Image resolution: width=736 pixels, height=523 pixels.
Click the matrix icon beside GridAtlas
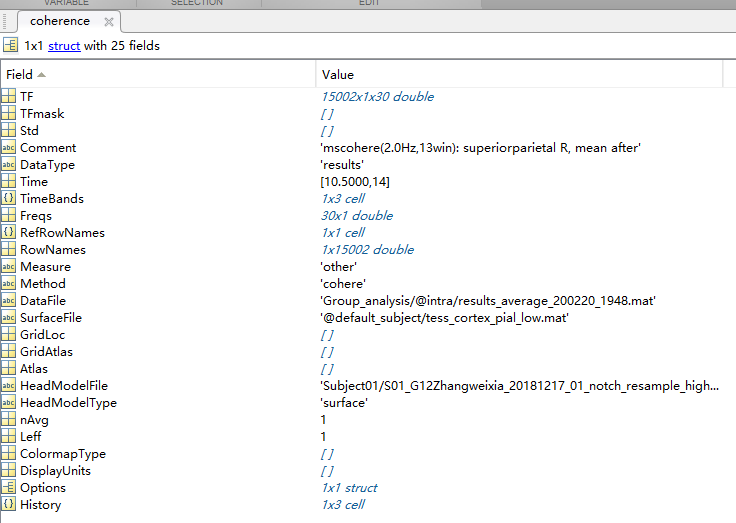point(8,351)
